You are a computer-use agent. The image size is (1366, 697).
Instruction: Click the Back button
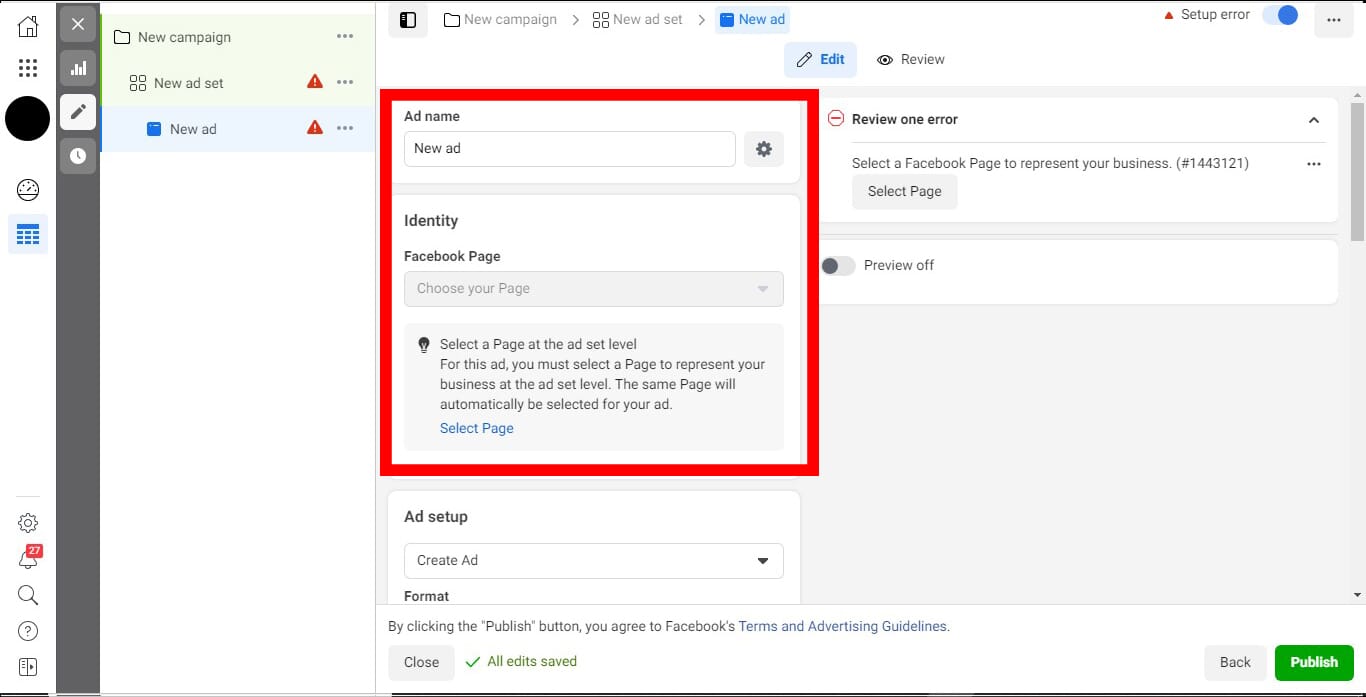click(1235, 662)
